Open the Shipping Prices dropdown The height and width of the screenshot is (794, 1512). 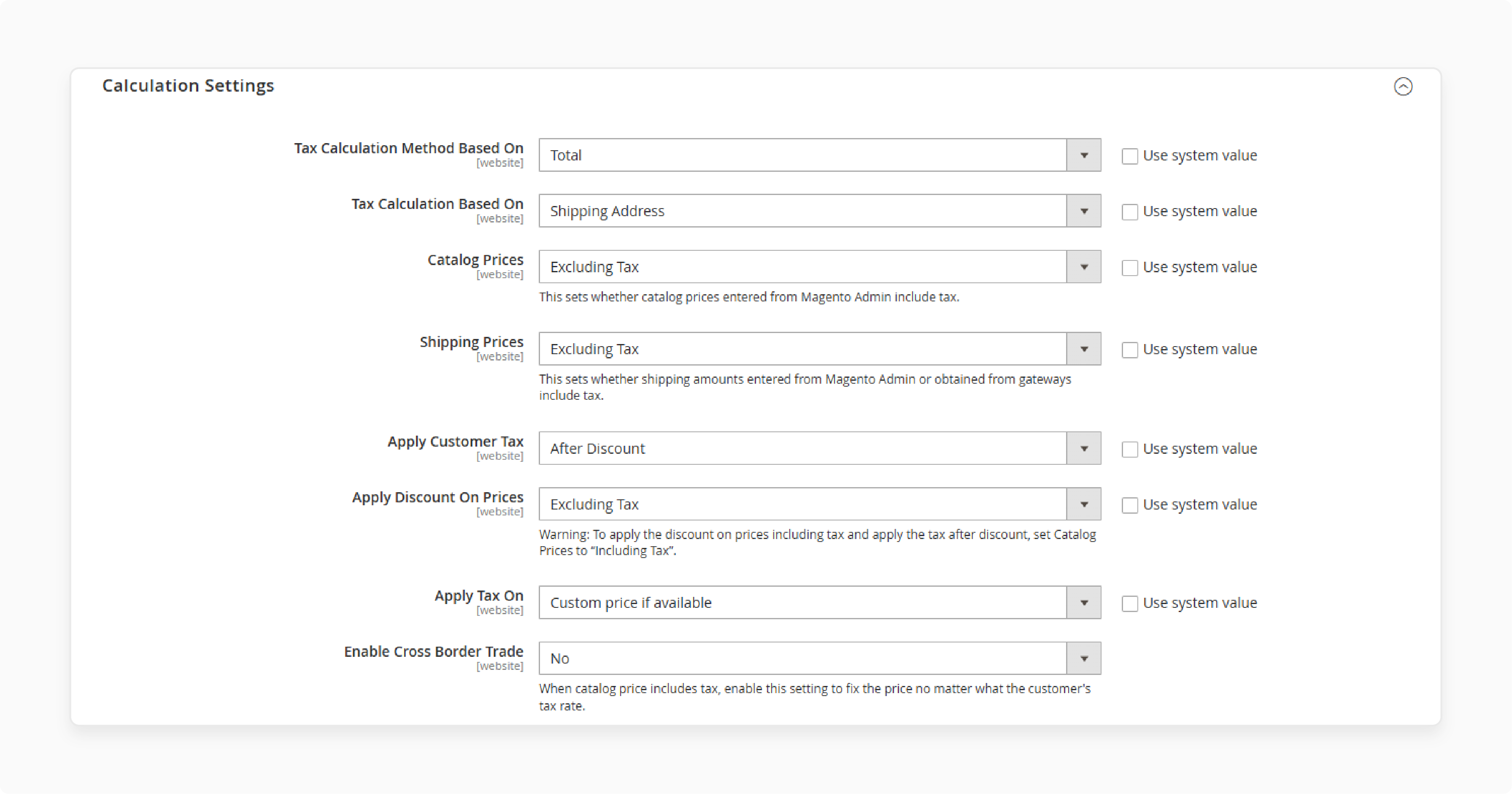tap(819, 349)
